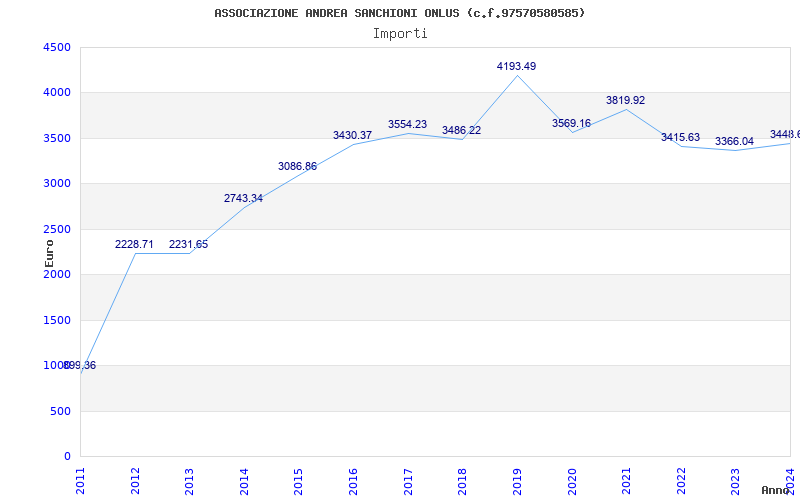Click the 3819.92 data label
The image size is (800, 500).
[x=626, y=101]
